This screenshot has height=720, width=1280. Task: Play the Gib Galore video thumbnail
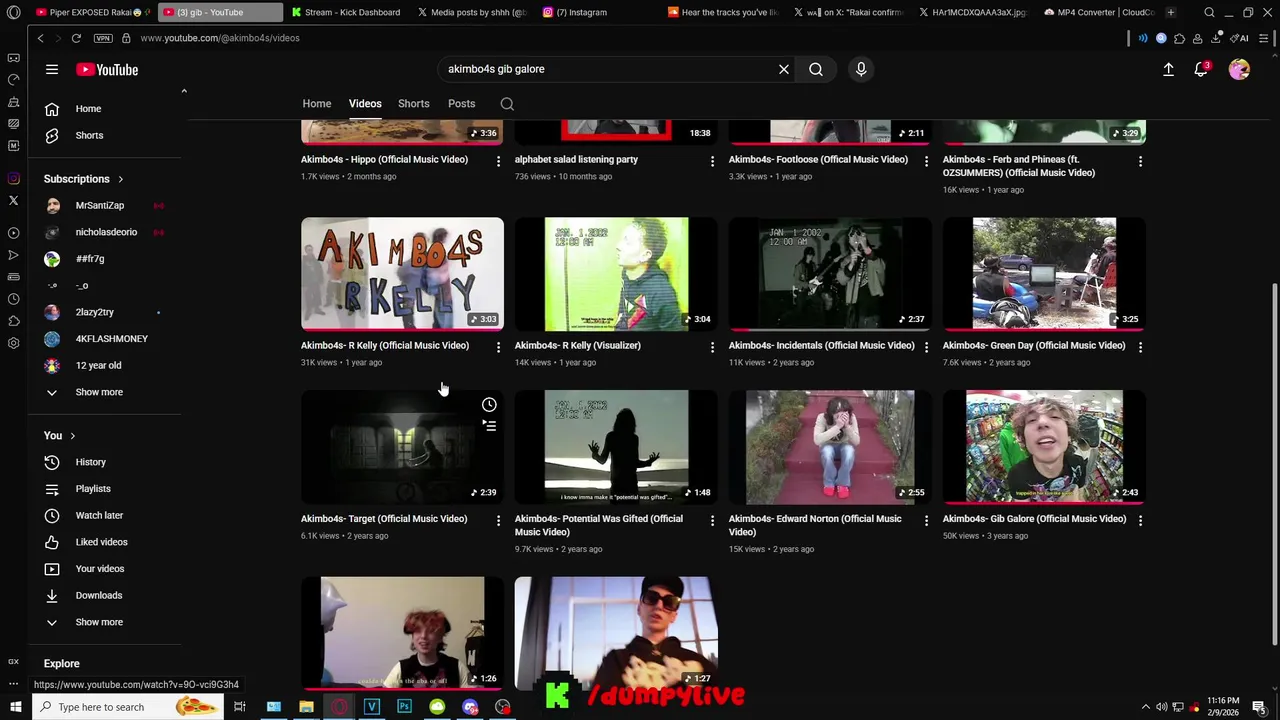[1044, 447]
